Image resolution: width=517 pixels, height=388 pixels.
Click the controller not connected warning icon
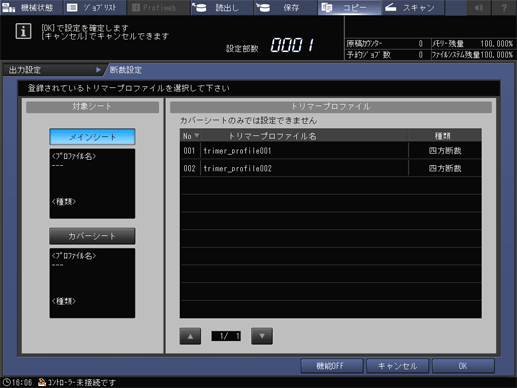pos(42,382)
